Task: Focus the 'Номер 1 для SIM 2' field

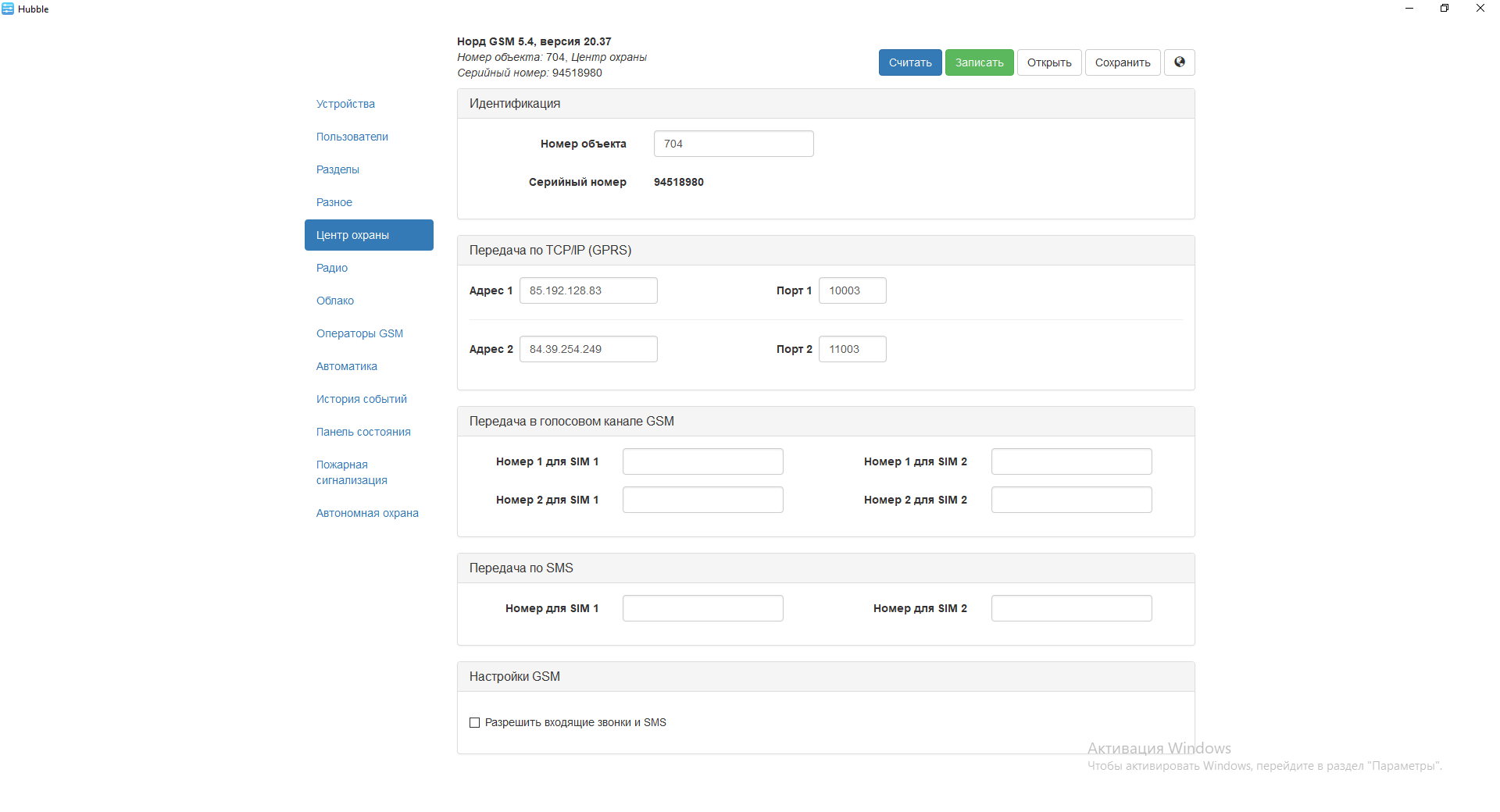Action: 1072,461
